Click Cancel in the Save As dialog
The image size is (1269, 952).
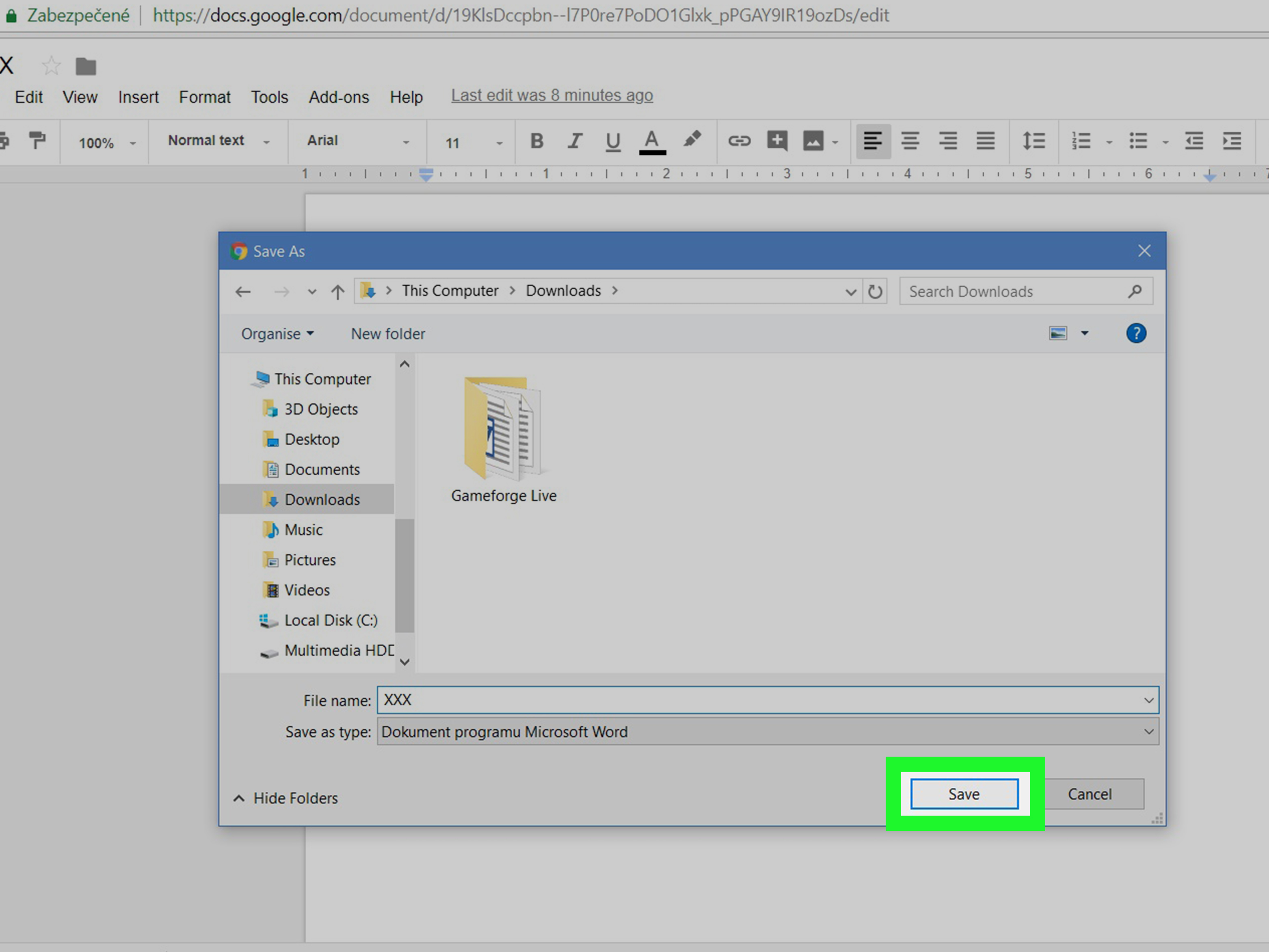(1090, 794)
